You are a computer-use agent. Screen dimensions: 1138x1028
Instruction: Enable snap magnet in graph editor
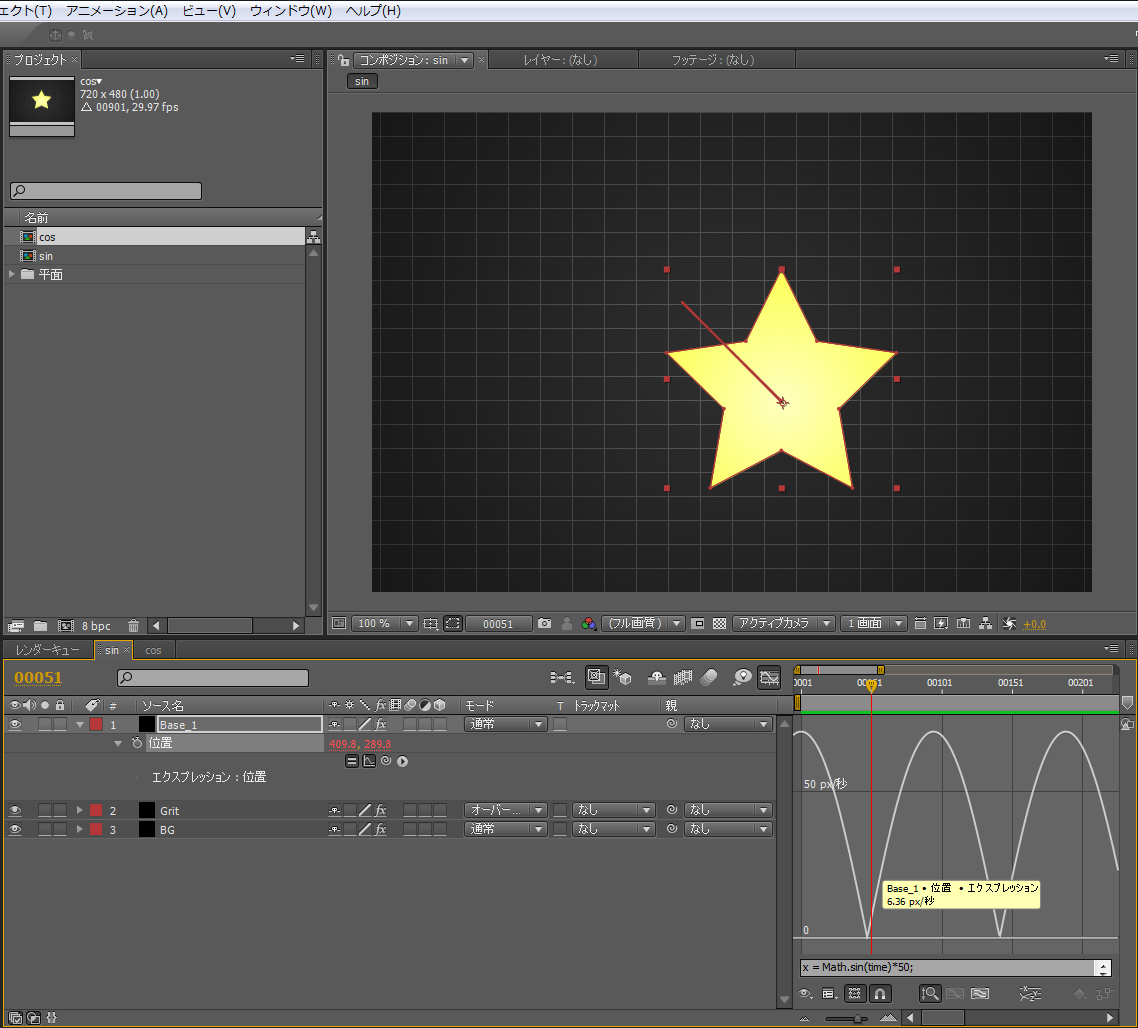880,994
